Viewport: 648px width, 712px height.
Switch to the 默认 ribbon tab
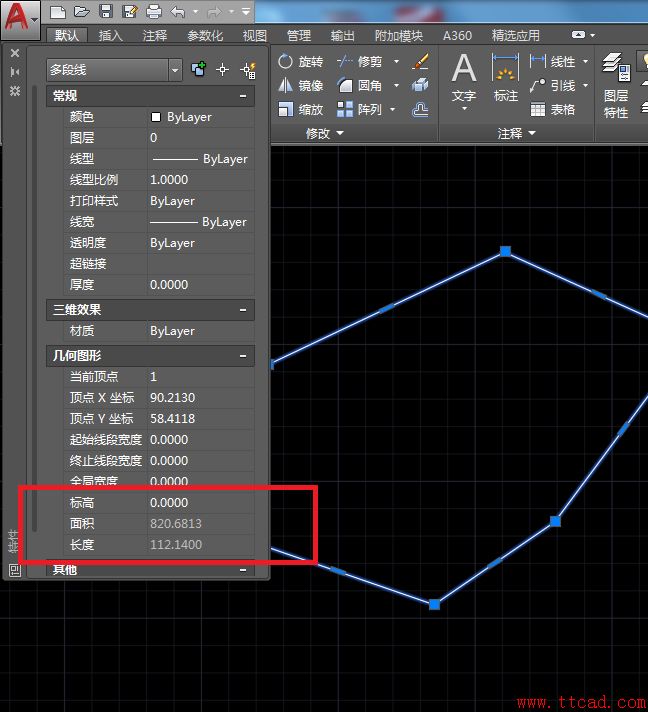pyautogui.click(x=67, y=35)
